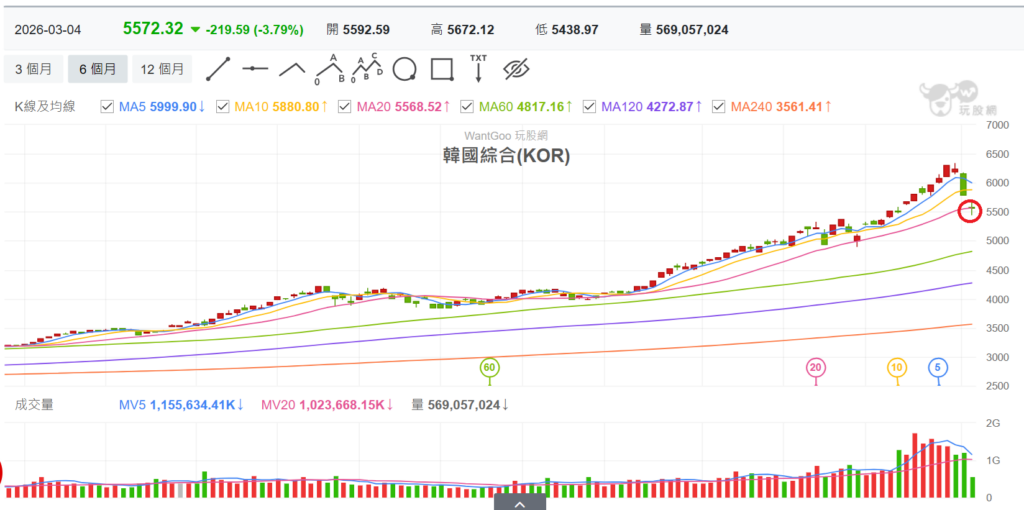Select the horizontal line drawing tool
Viewport: 1024px width, 510px height.
(x=255, y=69)
